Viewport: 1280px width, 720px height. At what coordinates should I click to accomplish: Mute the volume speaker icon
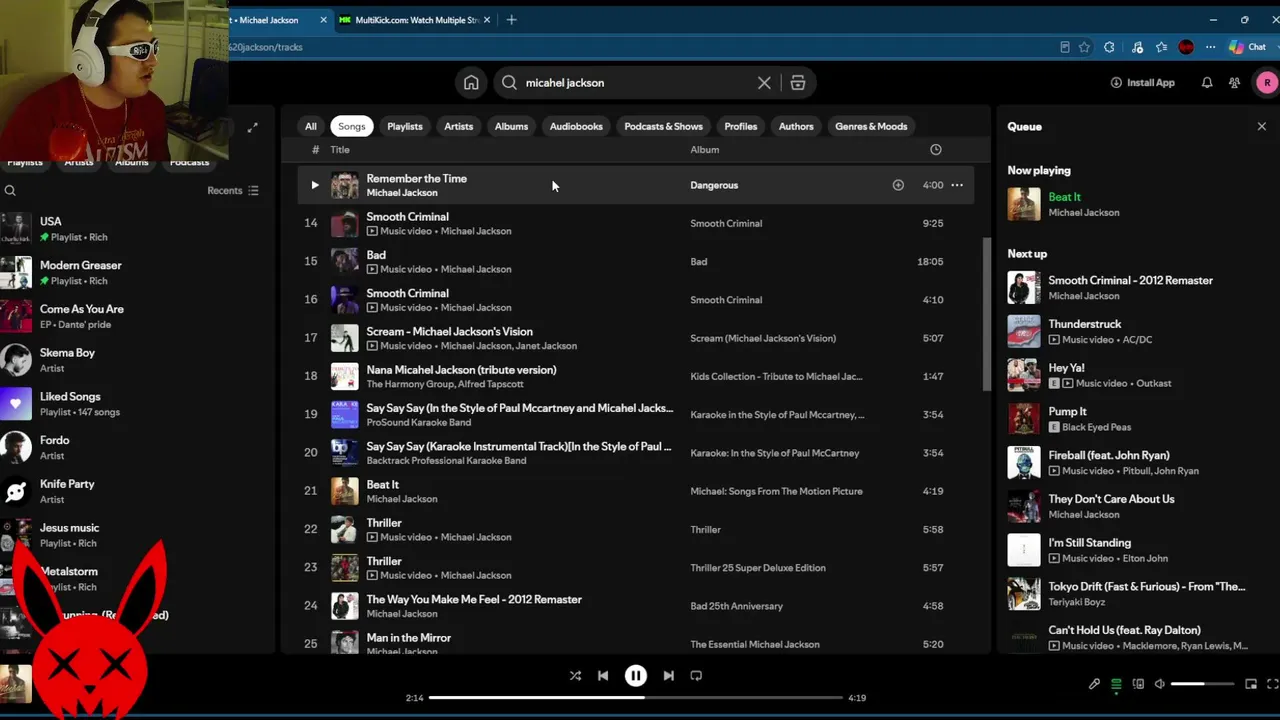pyautogui.click(x=1160, y=684)
